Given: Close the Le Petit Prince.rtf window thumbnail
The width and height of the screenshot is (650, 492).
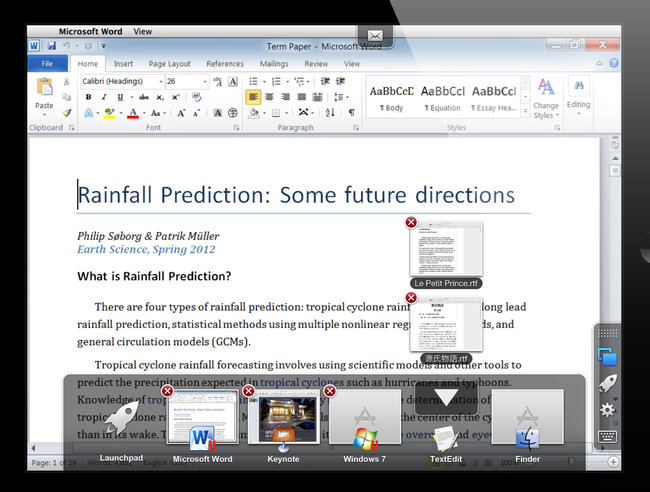Looking at the screenshot, I should [x=411, y=223].
